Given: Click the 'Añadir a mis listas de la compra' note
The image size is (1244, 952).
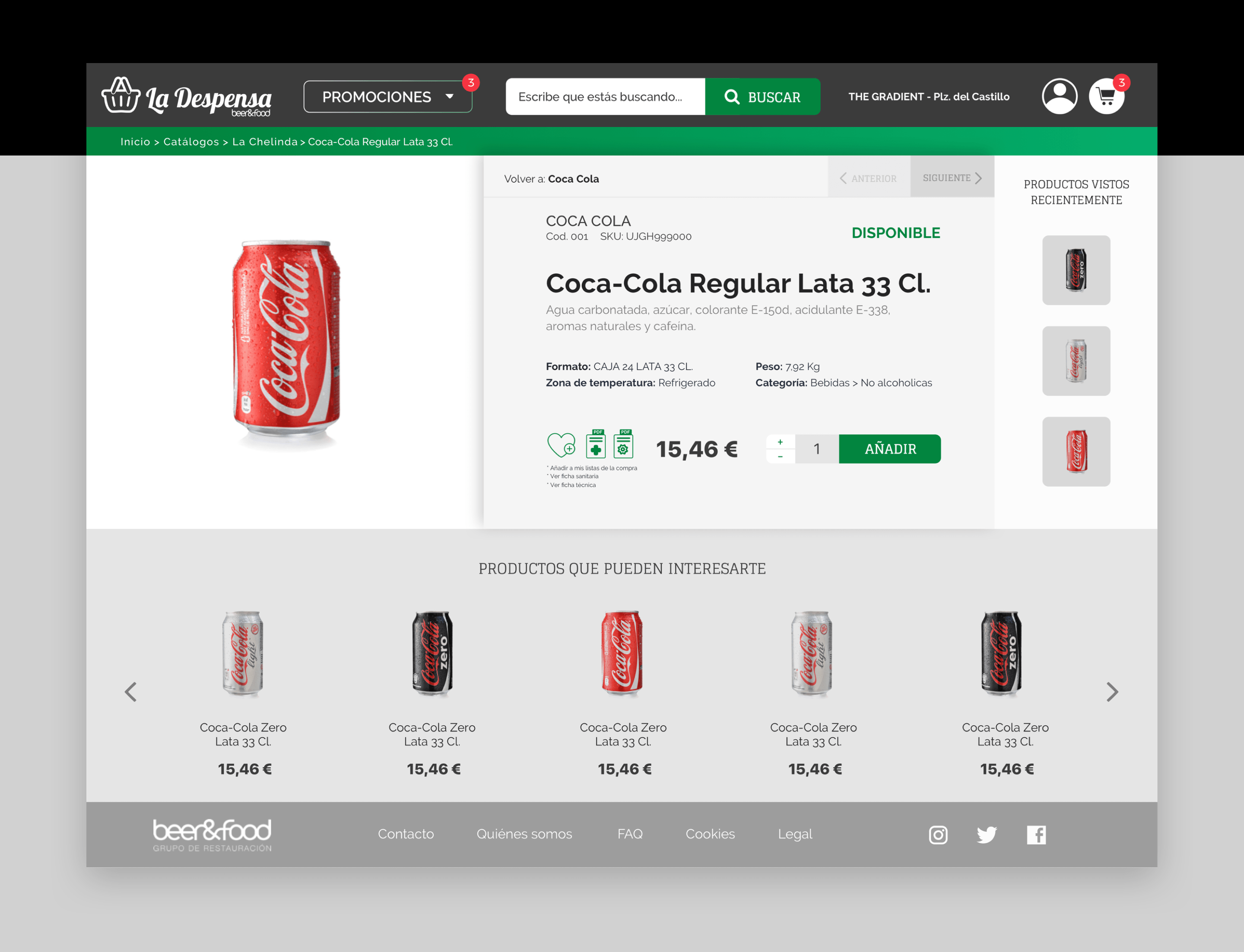Looking at the screenshot, I should pos(592,468).
